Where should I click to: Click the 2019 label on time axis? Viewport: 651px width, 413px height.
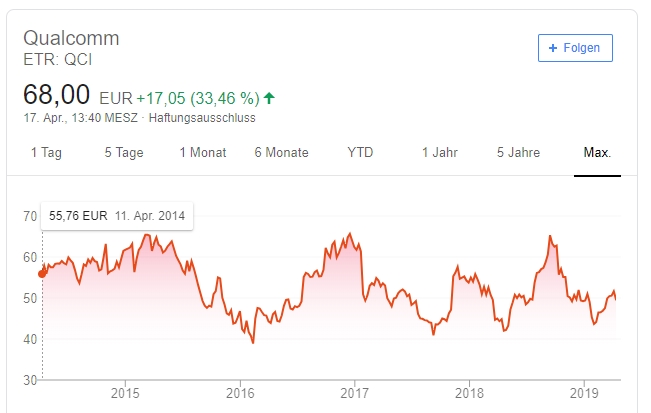tap(584, 393)
